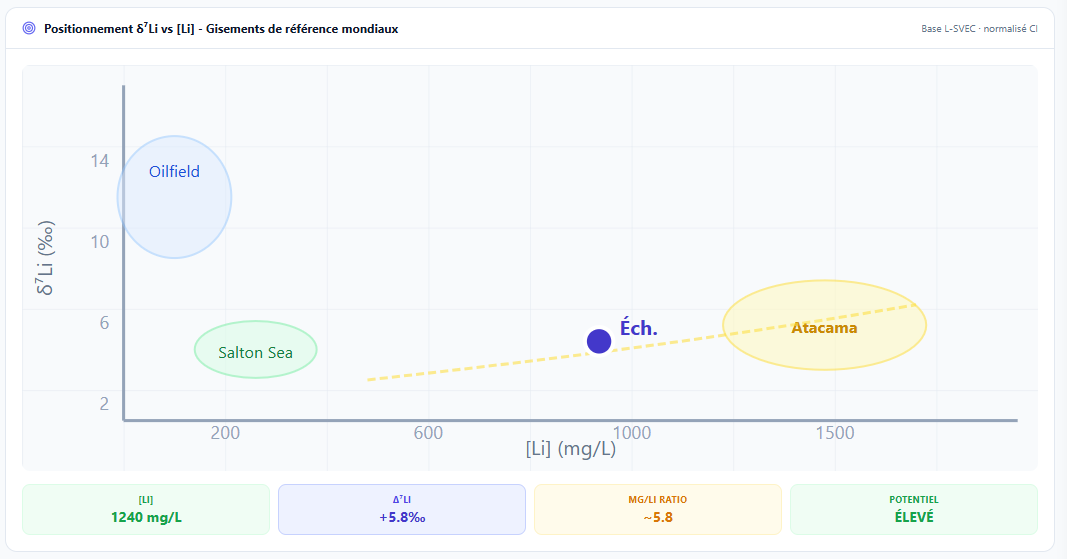Click the concentric target icon beside the title

point(29,29)
